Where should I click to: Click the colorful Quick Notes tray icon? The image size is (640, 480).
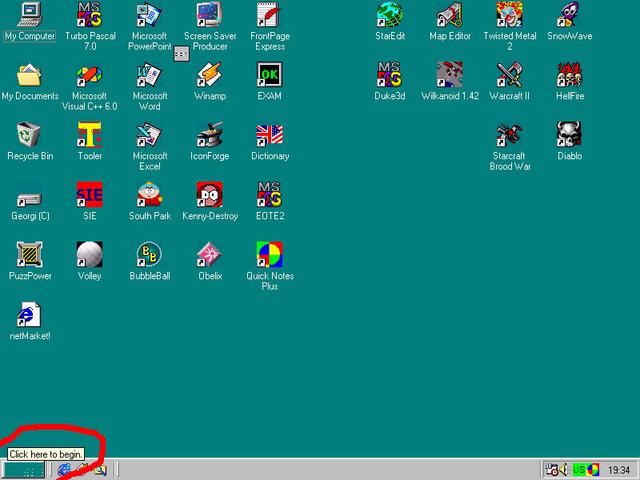593,470
